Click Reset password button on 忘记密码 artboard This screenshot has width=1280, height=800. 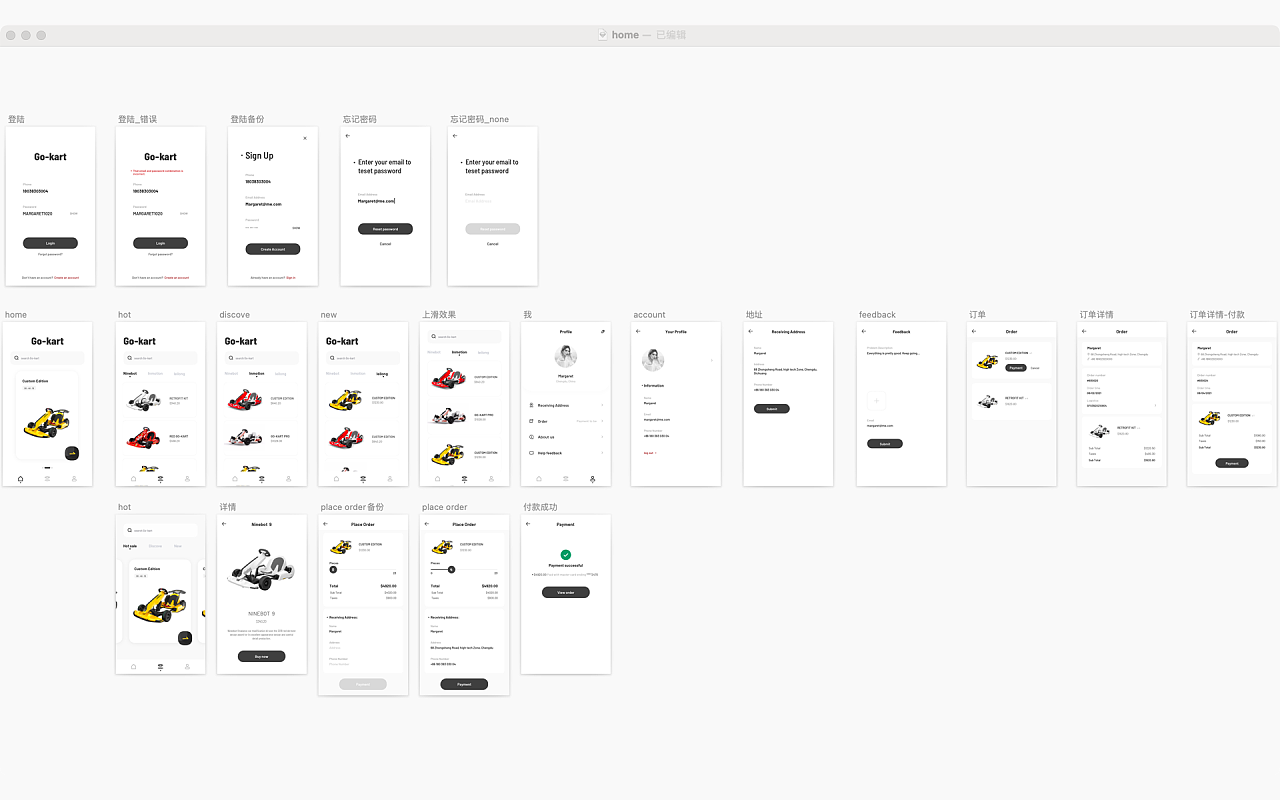385,229
